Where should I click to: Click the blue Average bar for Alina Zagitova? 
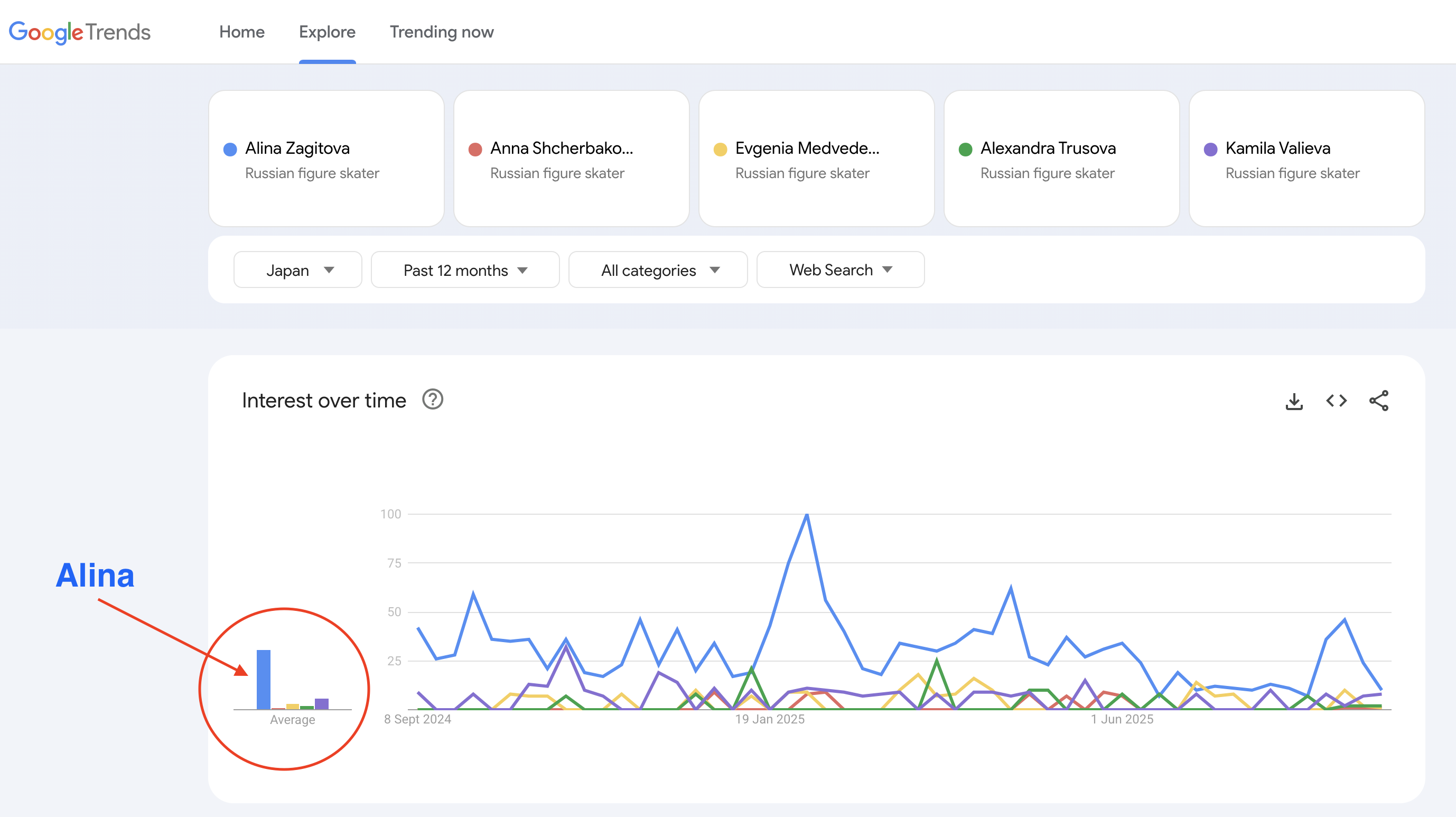click(x=264, y=679)
